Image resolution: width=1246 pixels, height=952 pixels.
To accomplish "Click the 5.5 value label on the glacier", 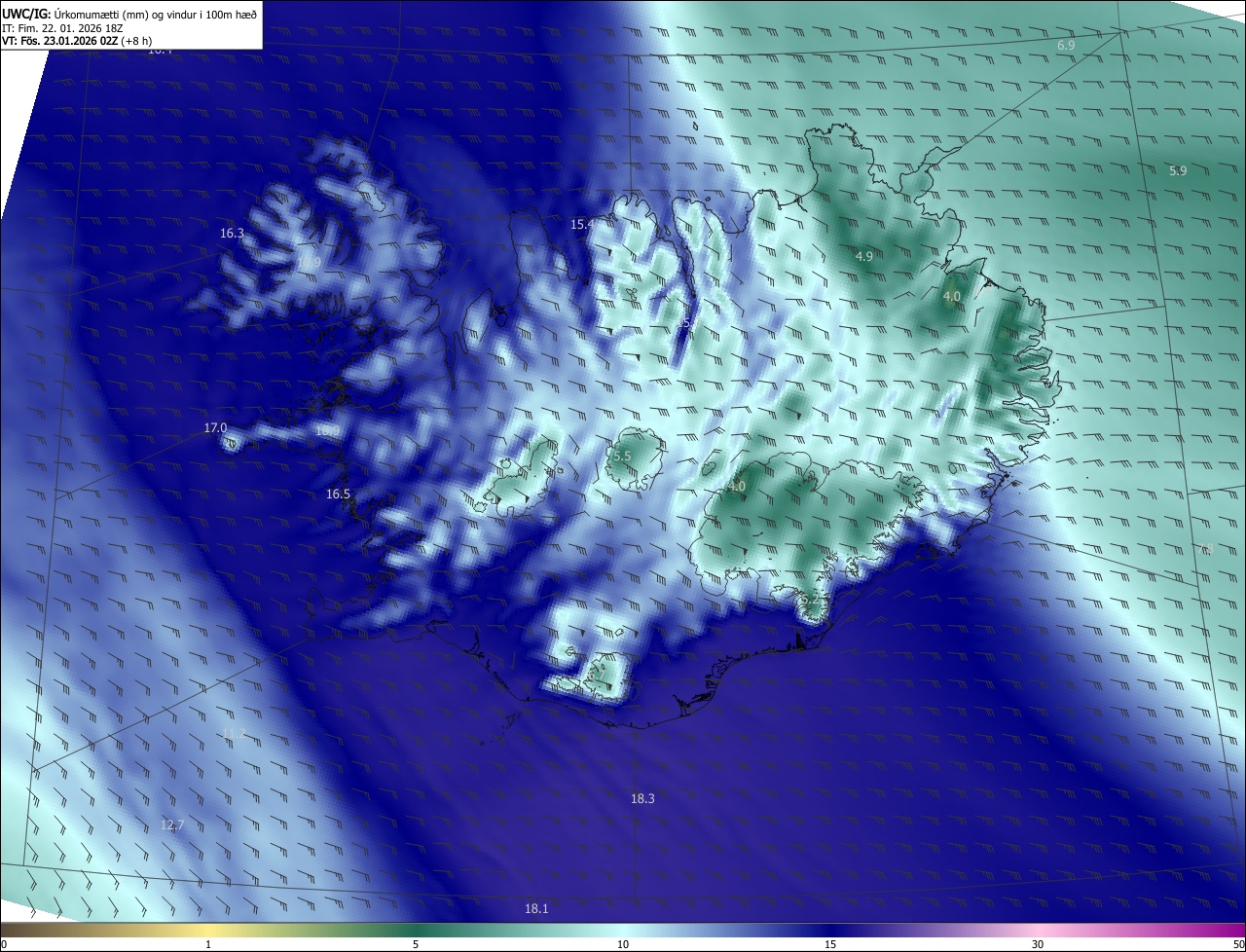I will (x=622, y=456).
